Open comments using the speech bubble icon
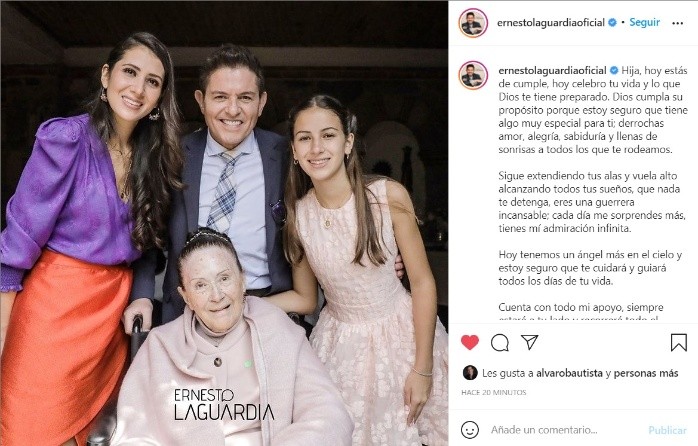The width and height of the screenshot is (698, 446). pos(499,342)
